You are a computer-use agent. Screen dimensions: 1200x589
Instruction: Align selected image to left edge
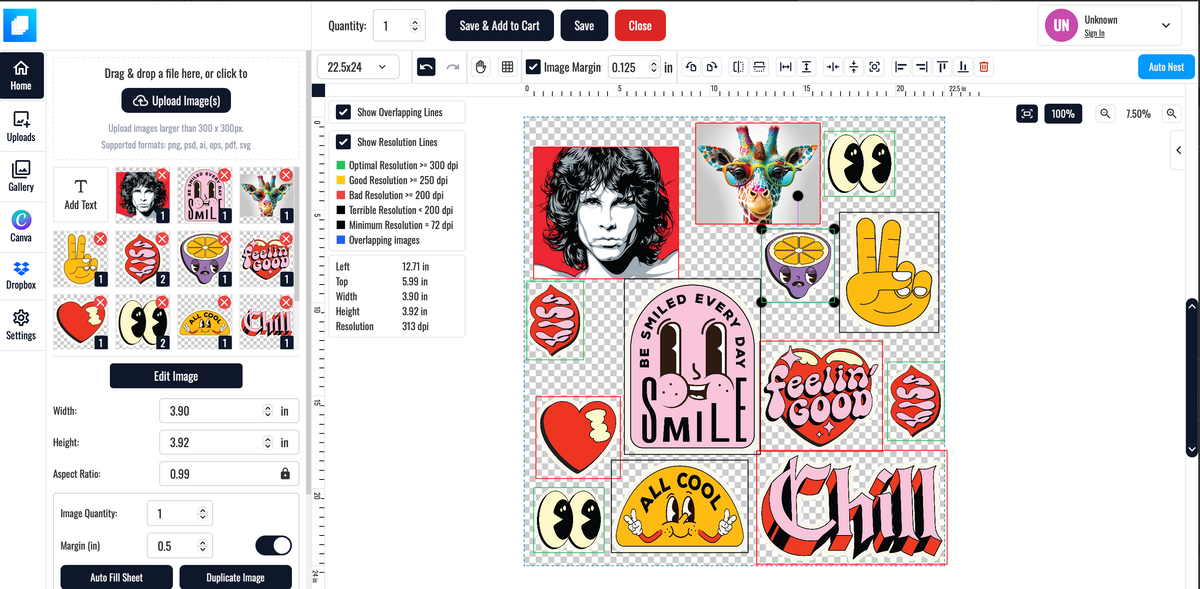(x=901, y=67)
